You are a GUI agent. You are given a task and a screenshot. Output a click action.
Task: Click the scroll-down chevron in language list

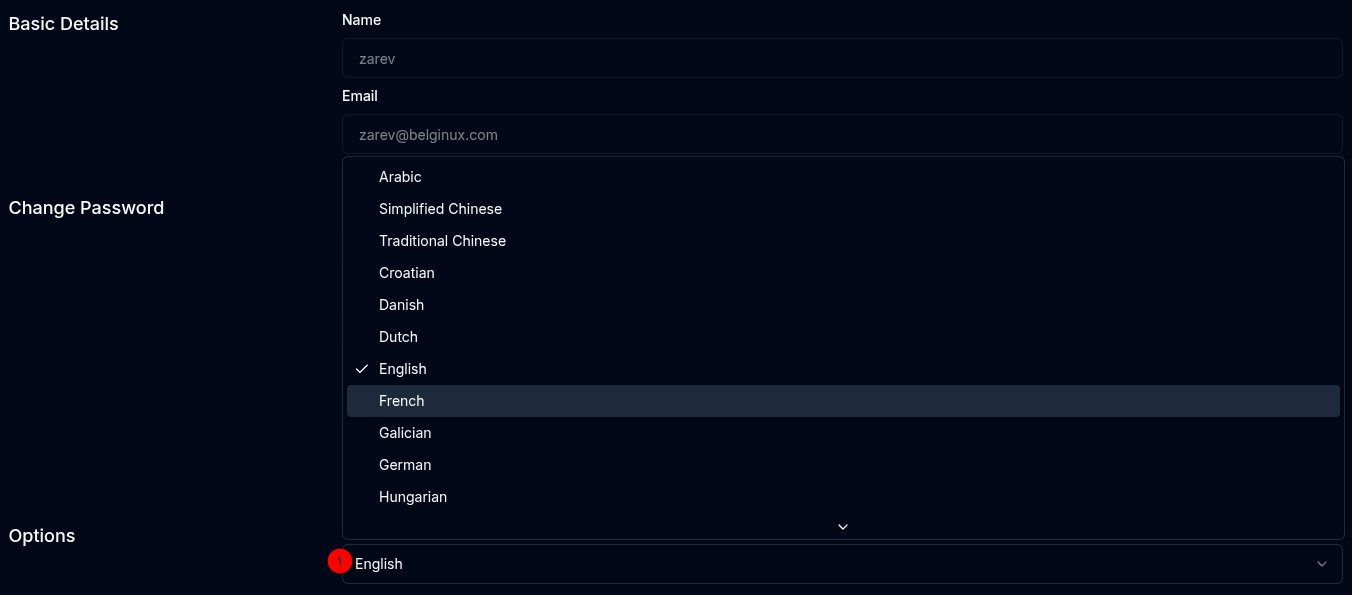click(843, 526)
